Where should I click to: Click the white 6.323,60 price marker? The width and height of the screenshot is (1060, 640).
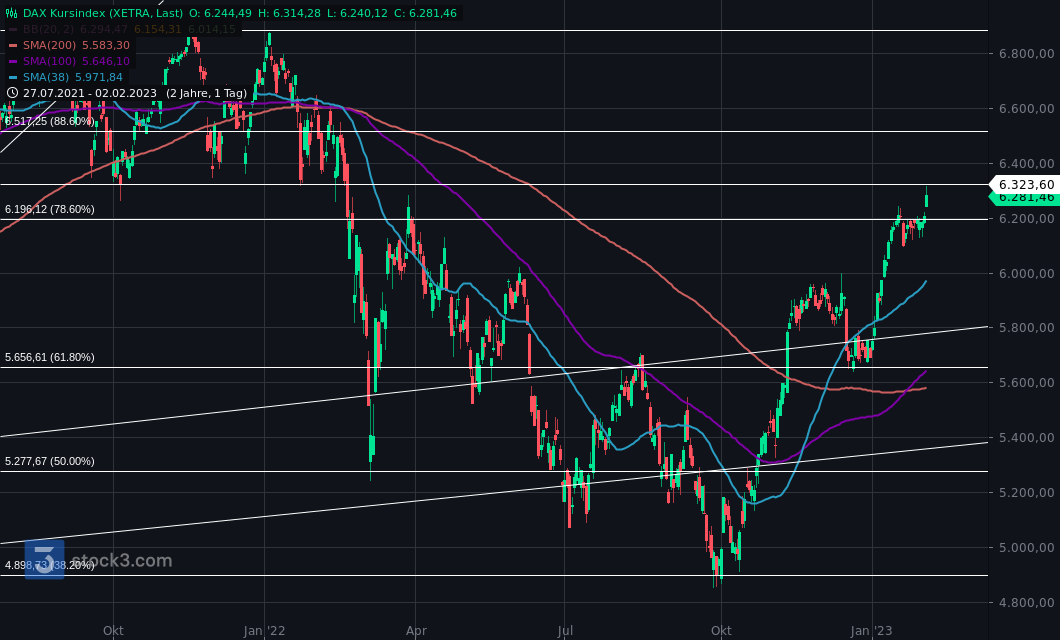coord(1027,185)
